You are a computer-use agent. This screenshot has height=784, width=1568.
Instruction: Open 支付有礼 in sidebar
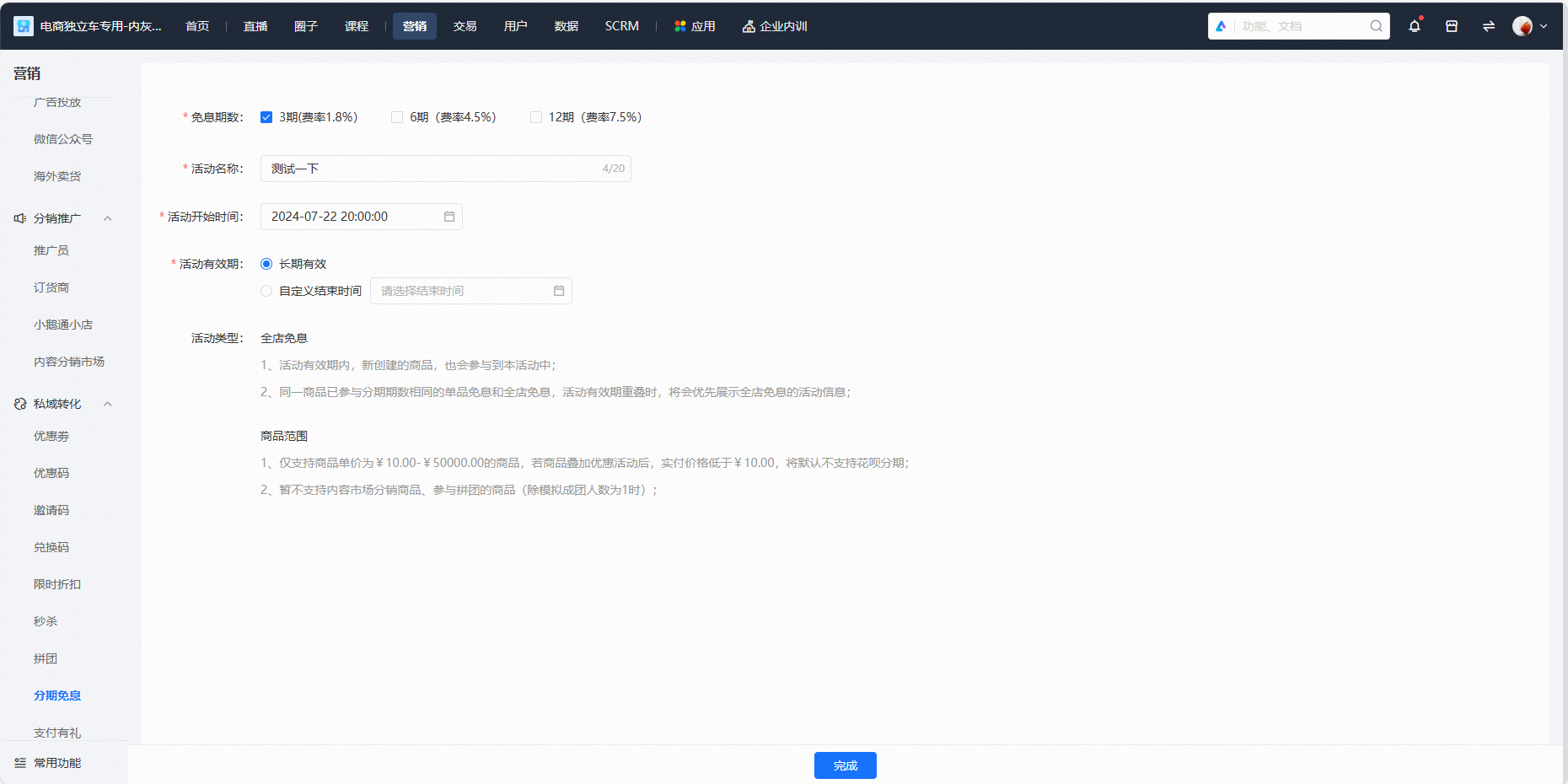pos(57,733)
